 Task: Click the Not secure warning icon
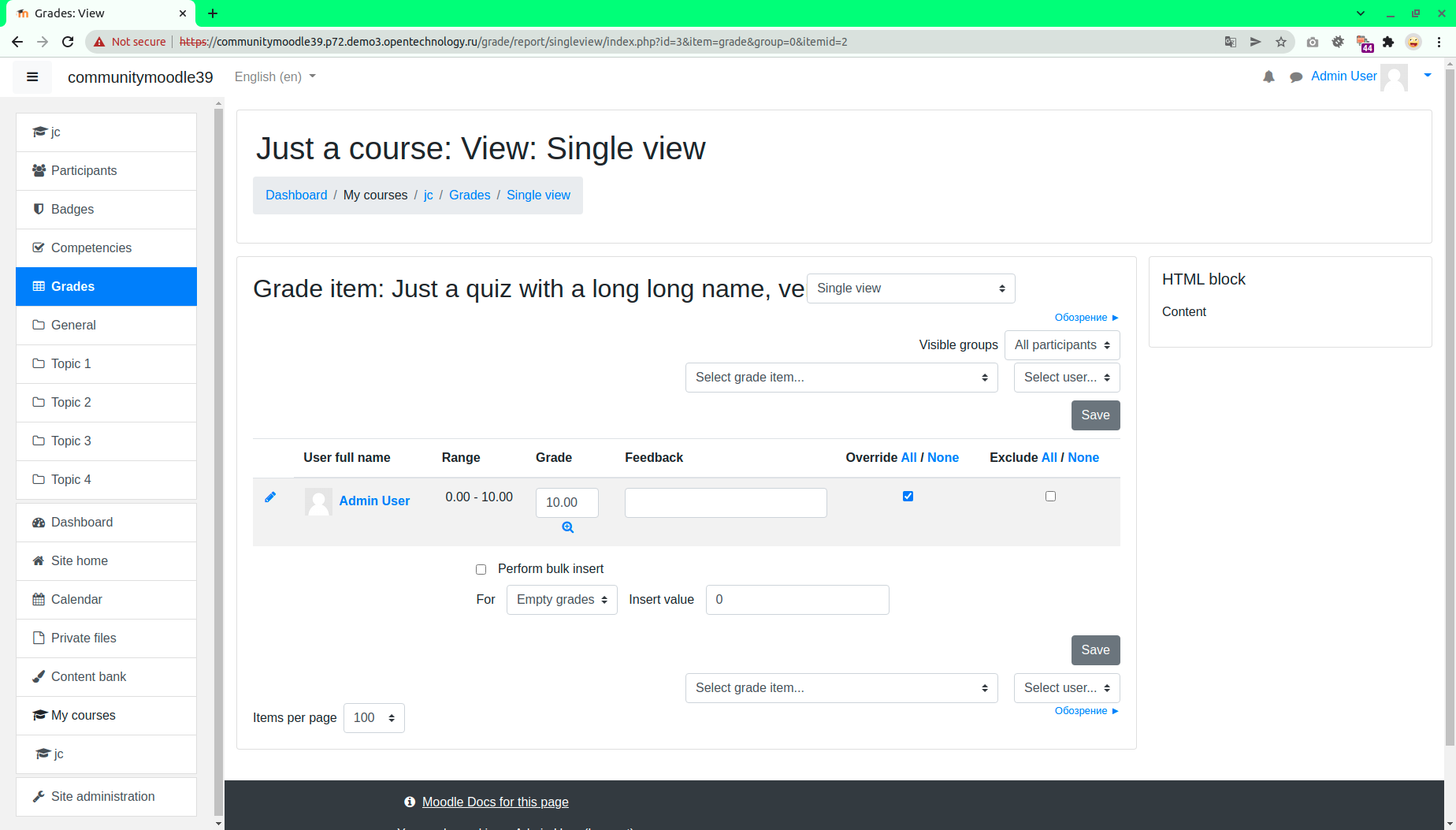[x=99, y=42]
